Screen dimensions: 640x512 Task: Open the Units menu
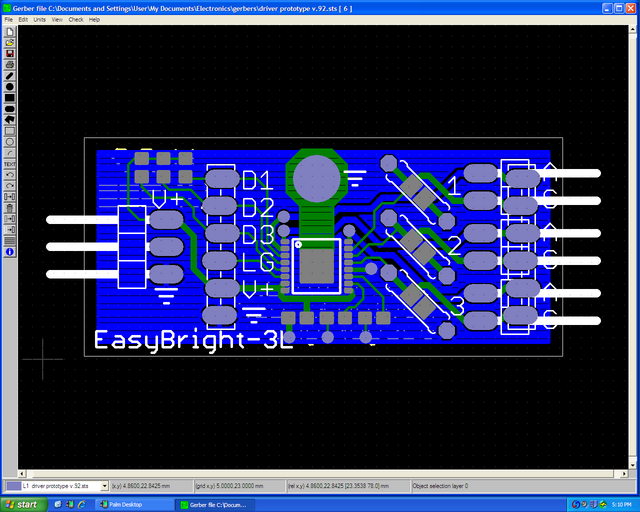click(x=40, y=20)
